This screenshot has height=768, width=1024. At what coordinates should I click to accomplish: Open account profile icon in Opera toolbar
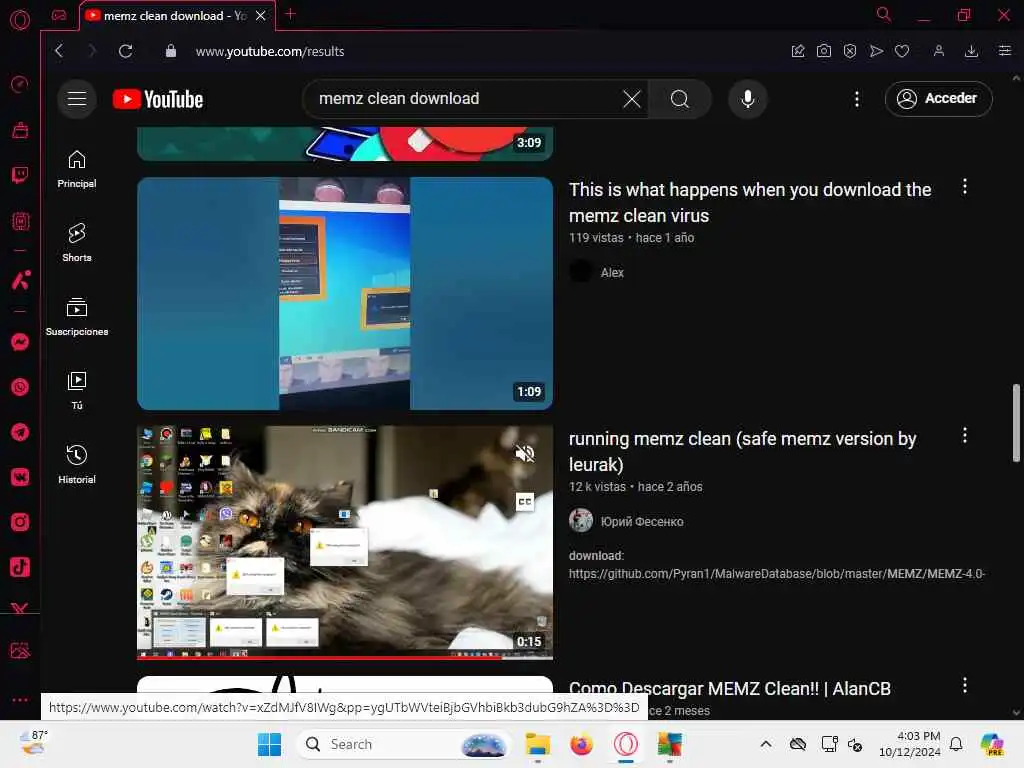[938, 51]
